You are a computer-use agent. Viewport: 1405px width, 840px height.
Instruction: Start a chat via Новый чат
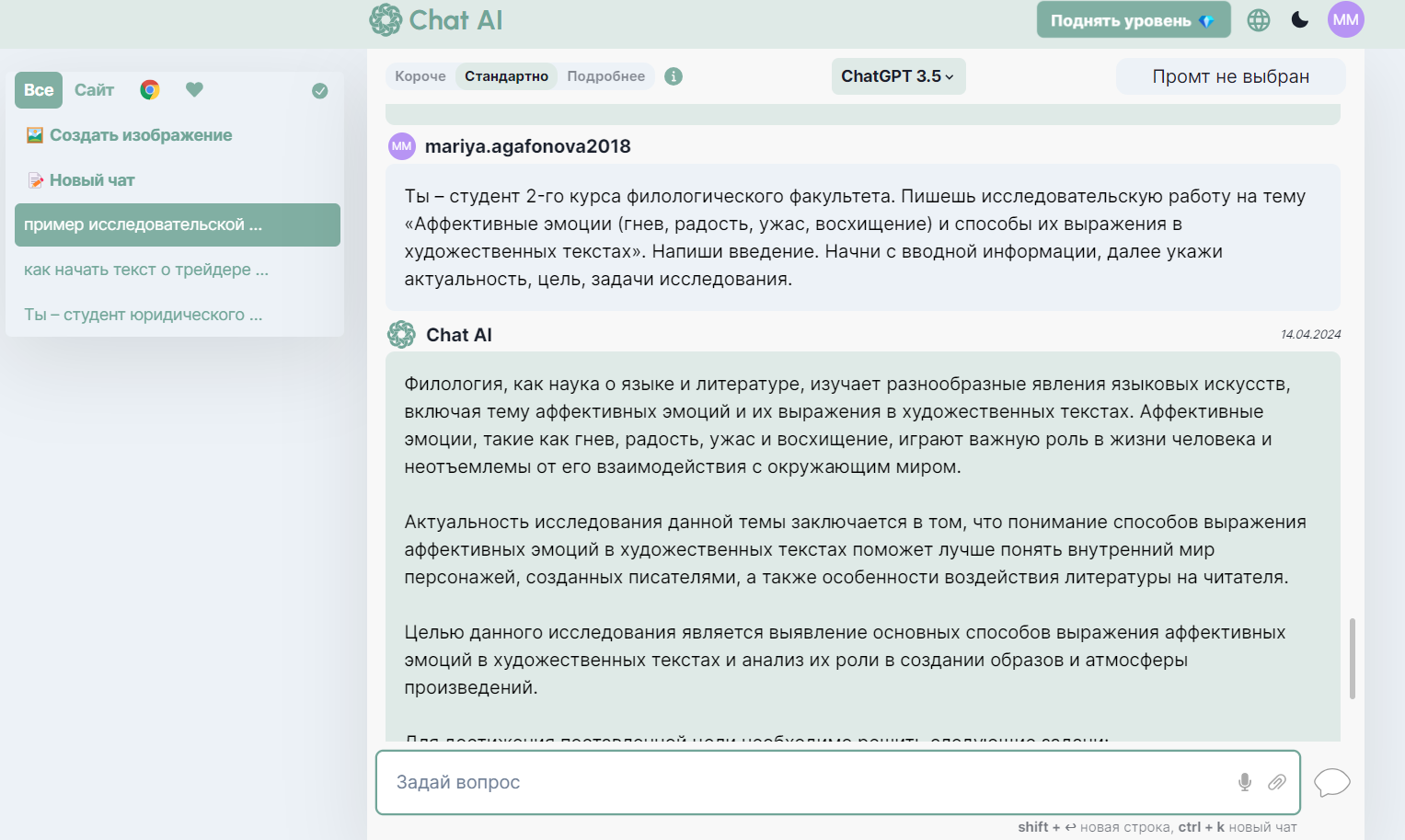[x=92, y=180]
